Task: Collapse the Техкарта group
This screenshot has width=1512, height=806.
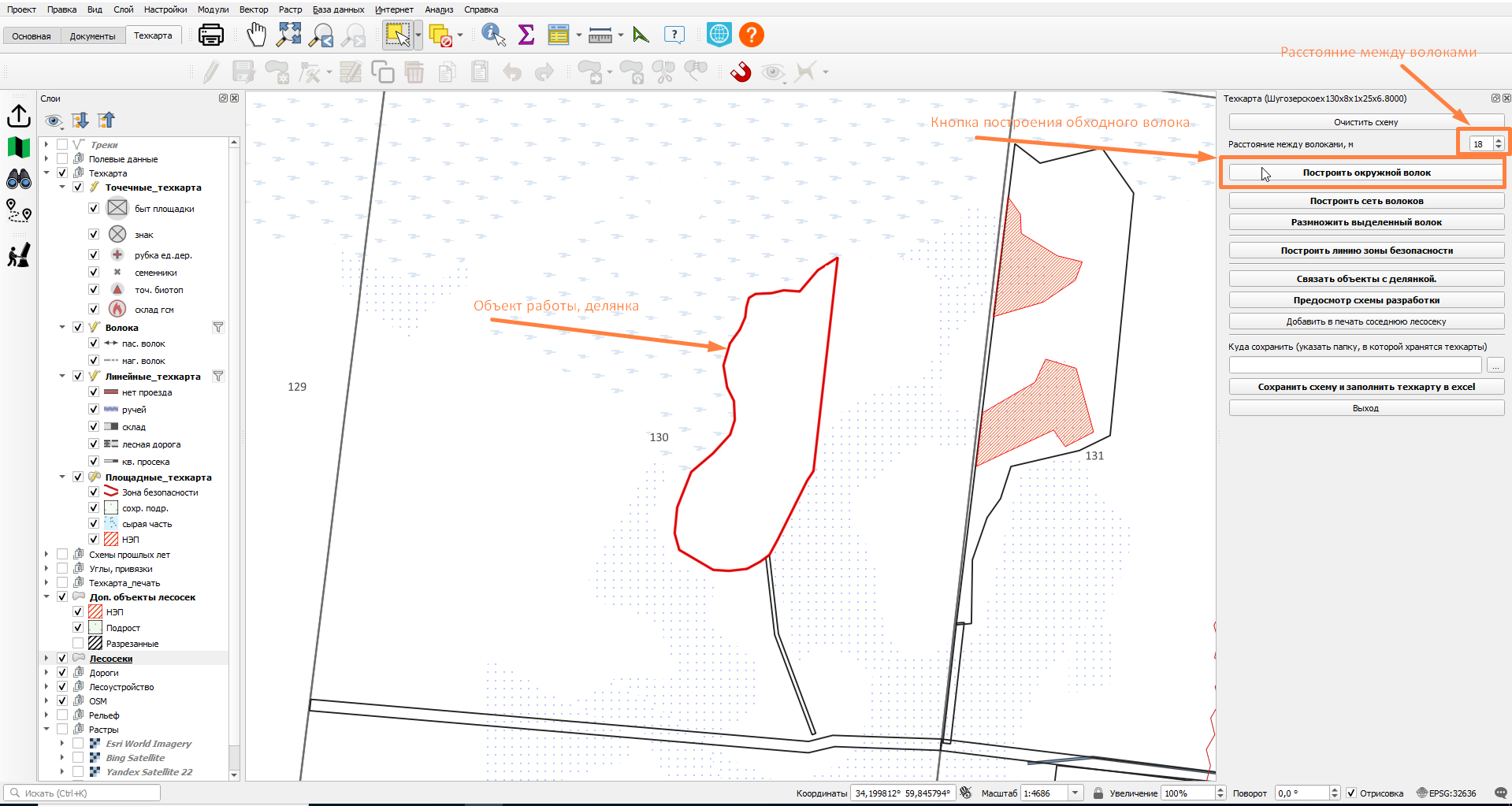Action: pyautogui.click(x=46, y=173)
